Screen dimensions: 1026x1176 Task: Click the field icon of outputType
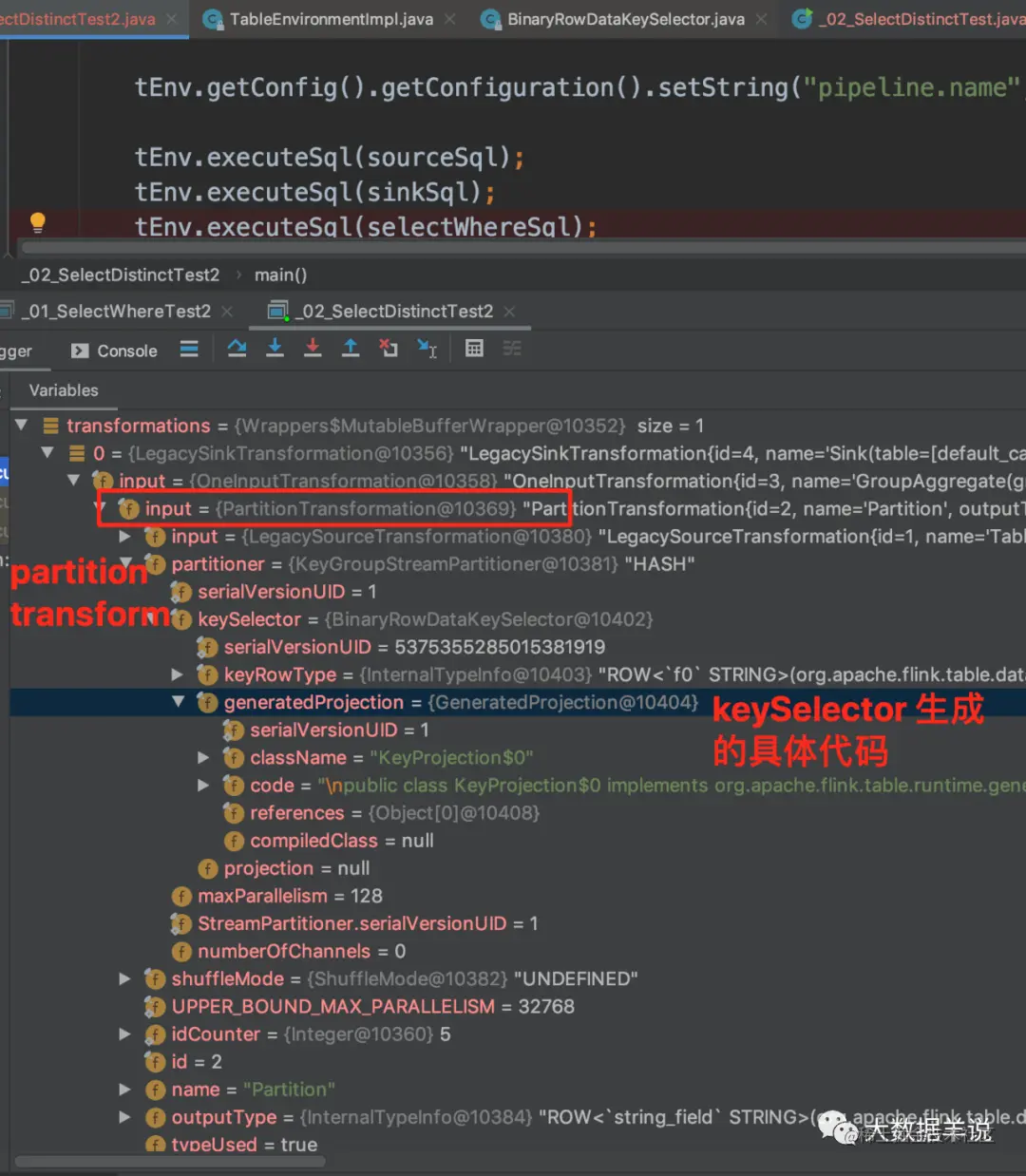pyautogui.click(x=155, y=1117)
